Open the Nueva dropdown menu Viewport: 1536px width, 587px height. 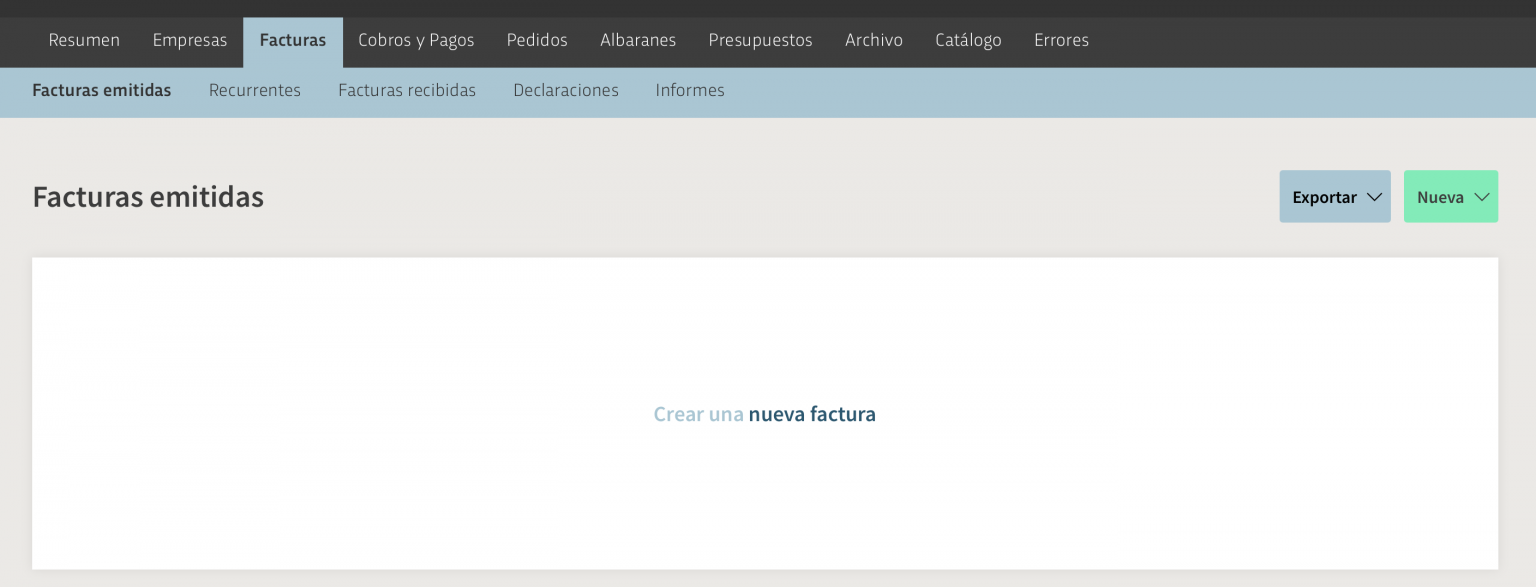[x=1450, y=196]
